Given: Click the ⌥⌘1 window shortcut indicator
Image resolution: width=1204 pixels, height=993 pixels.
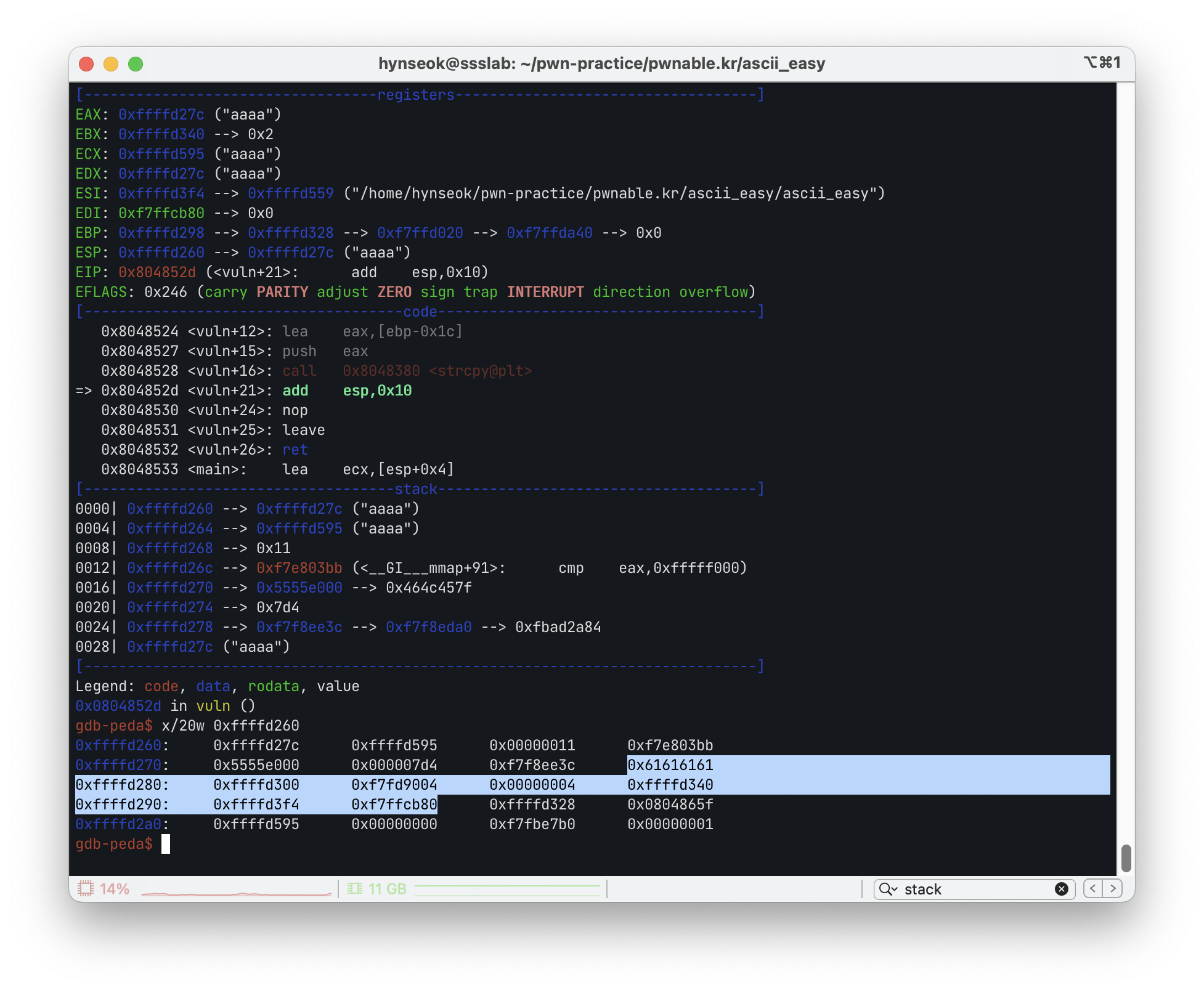Looking at the screenshot, I should pyautogui.click(x=1102, y=63).
